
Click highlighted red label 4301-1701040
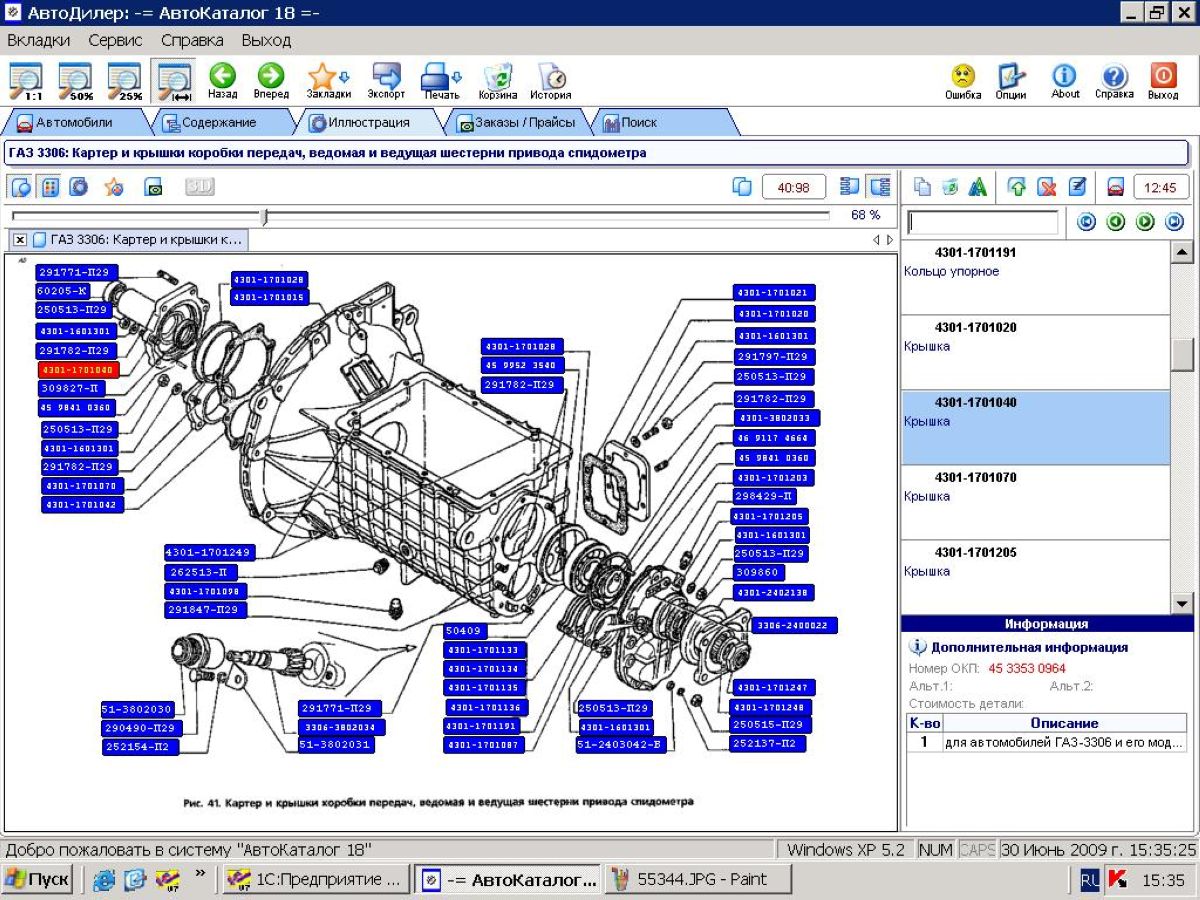pyautogui.click(x=78, y=370)
